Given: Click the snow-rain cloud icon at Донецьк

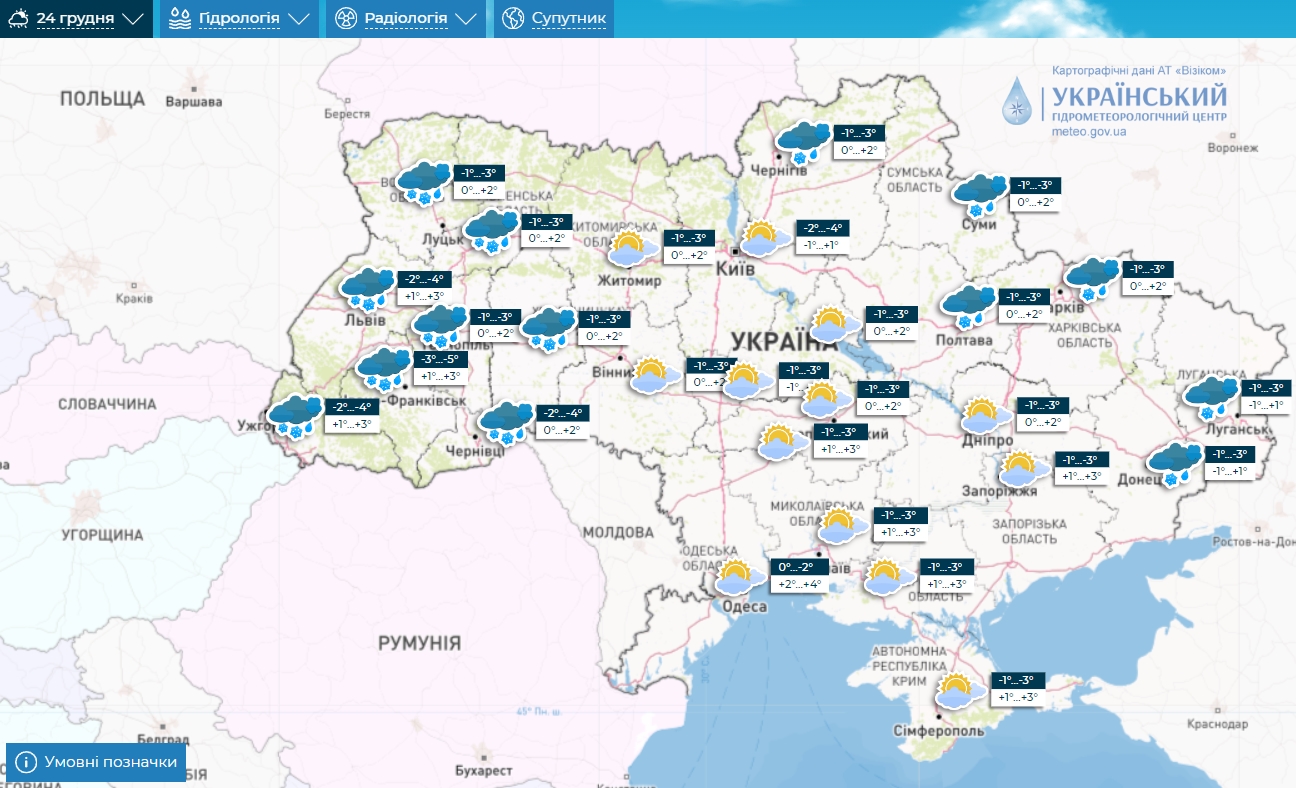Looking at the screenshot, I should (x=1174, y=464).
